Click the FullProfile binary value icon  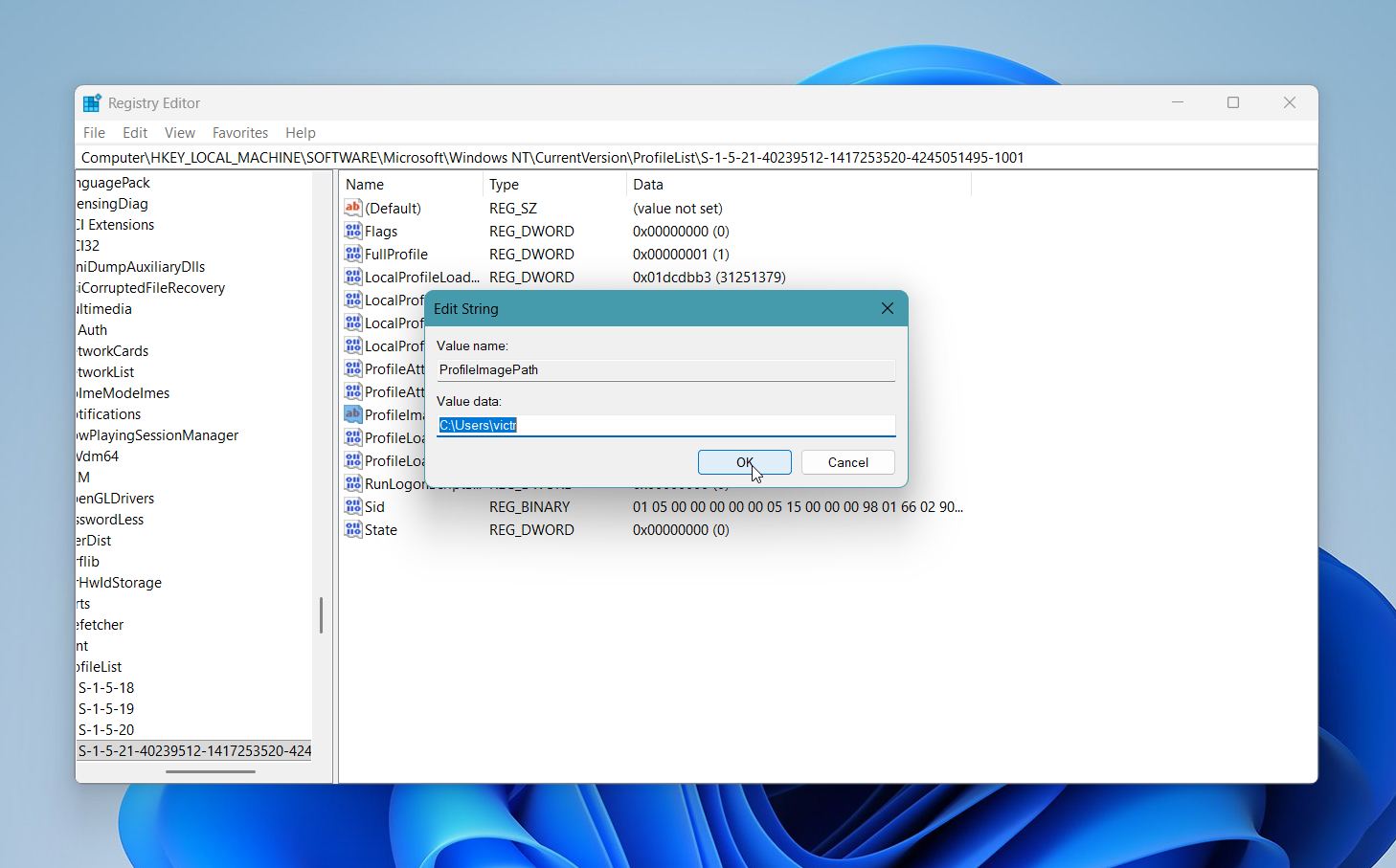coord(353,254)
